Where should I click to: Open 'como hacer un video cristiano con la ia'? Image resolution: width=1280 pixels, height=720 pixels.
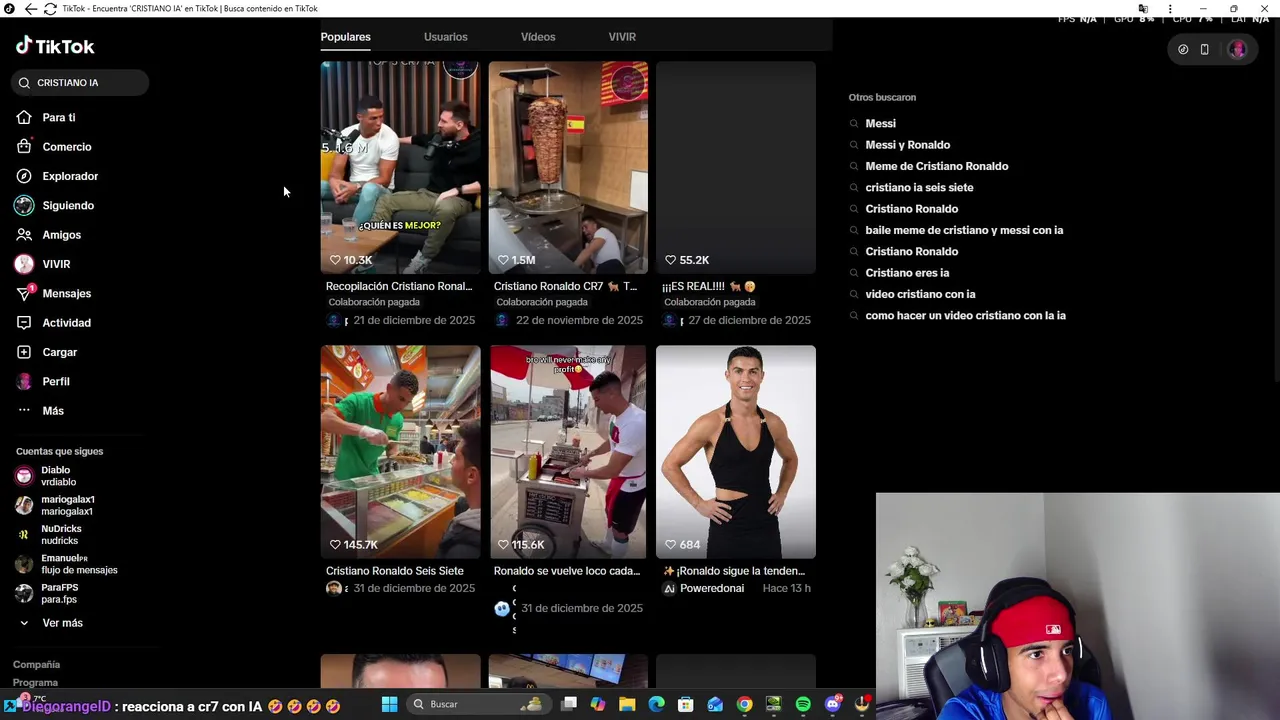click(x=965, y=316)
